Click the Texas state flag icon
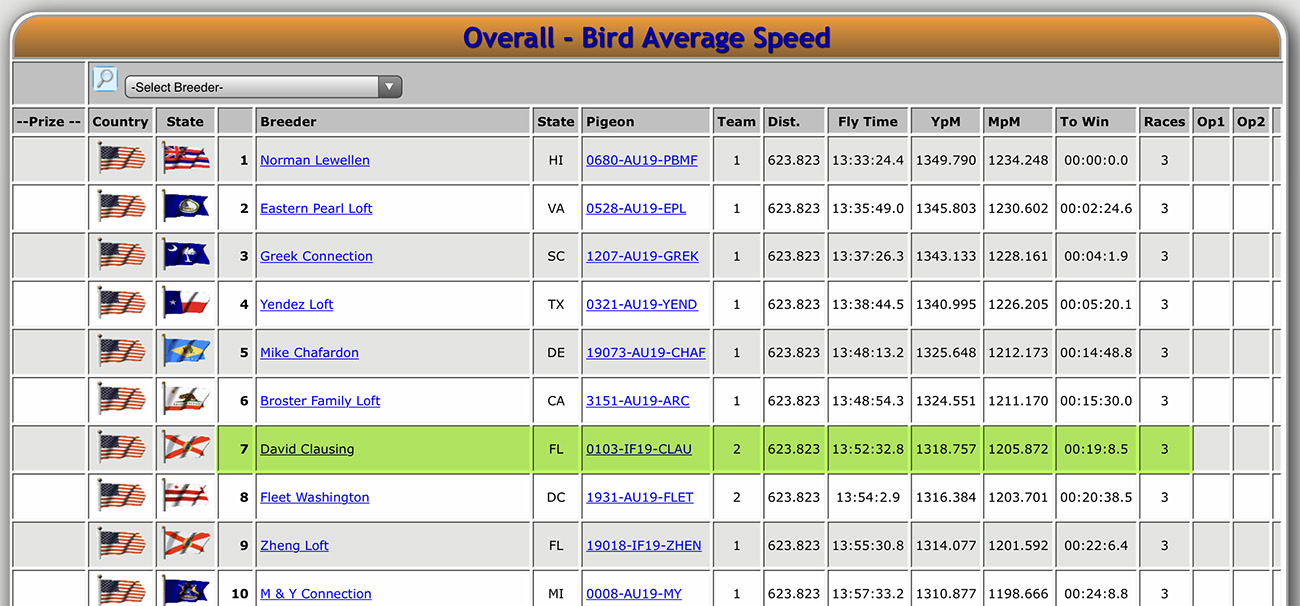This screenshot has width=1300, height=606. [x=185, y=303]
